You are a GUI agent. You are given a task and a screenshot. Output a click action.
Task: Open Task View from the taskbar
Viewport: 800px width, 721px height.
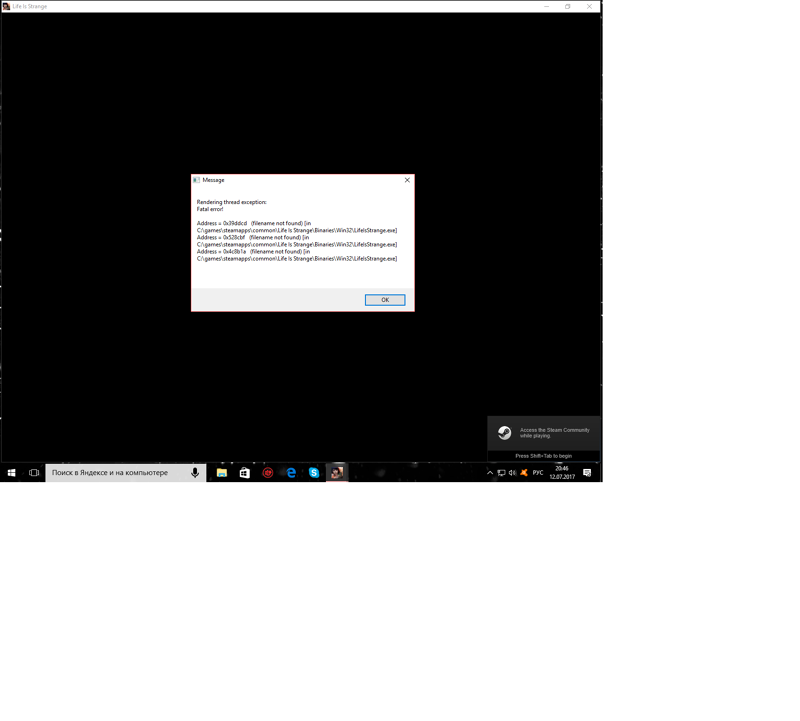pyautogui.click(x=34, y=473)
